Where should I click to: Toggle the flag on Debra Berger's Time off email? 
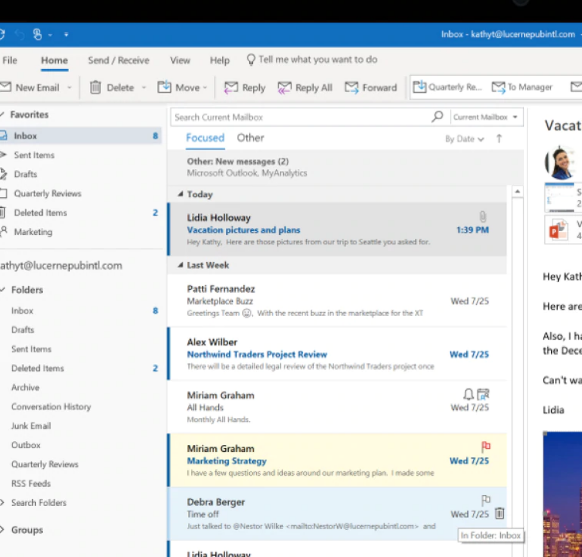tap(485, 500)
